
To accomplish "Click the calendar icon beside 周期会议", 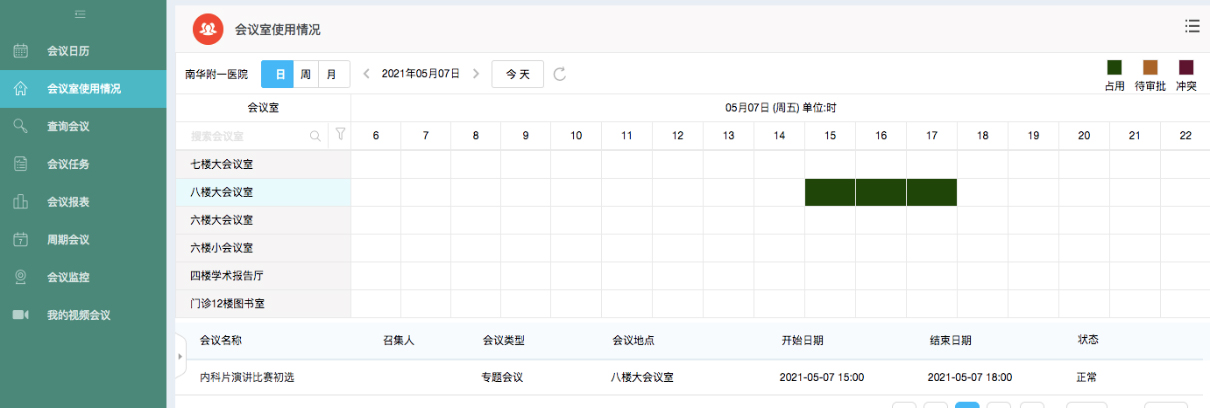I will tap(20, 239).
